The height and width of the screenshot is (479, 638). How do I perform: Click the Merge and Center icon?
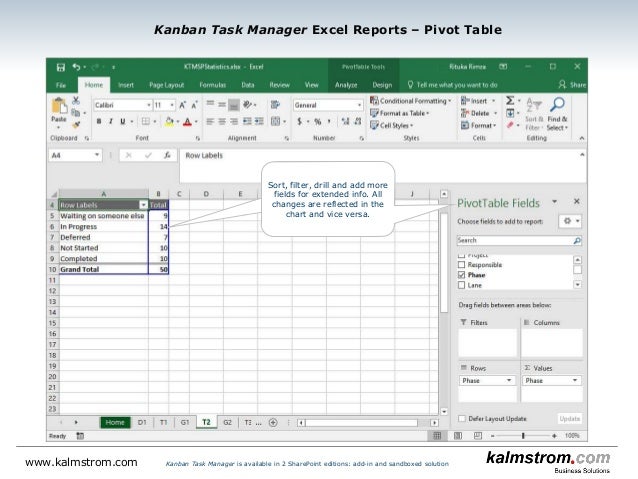[x=275, y=121]
